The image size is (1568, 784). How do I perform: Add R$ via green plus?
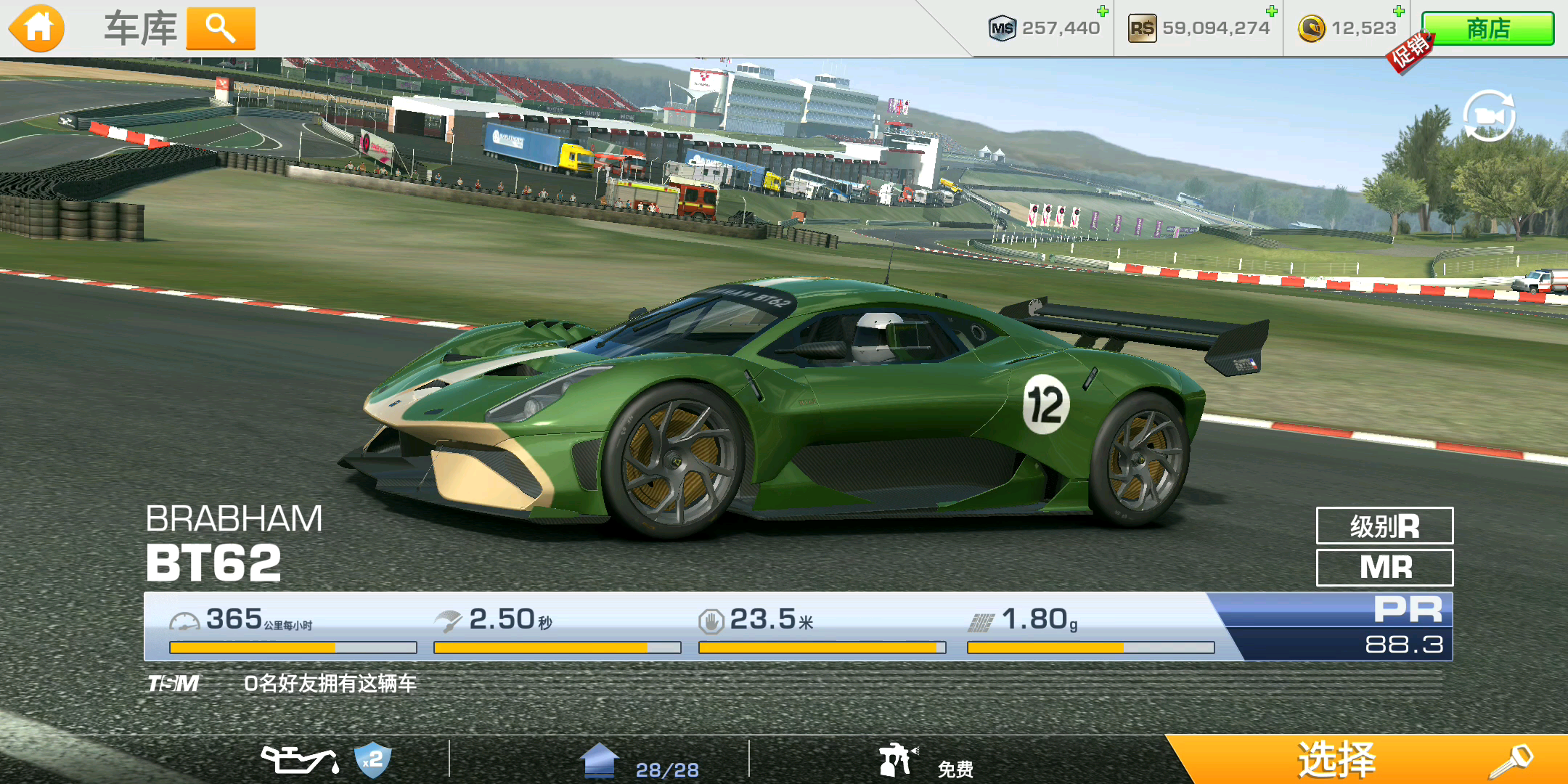pos(1271,11)
